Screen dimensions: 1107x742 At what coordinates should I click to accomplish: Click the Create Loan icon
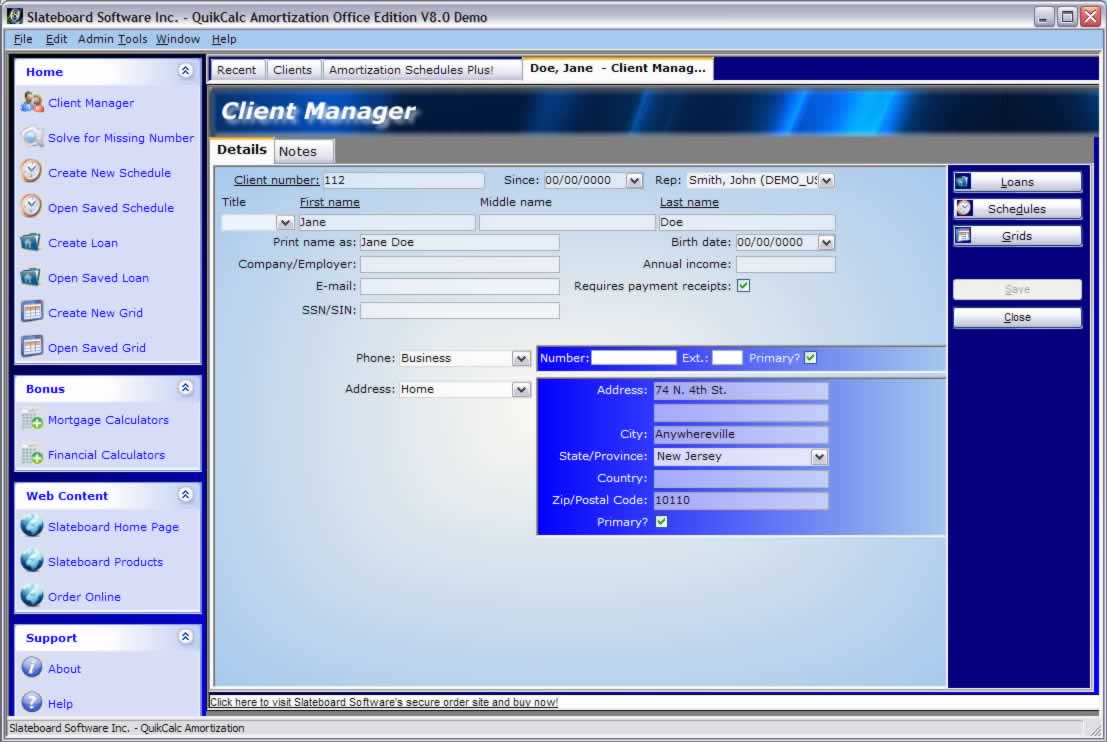point(32,243)
